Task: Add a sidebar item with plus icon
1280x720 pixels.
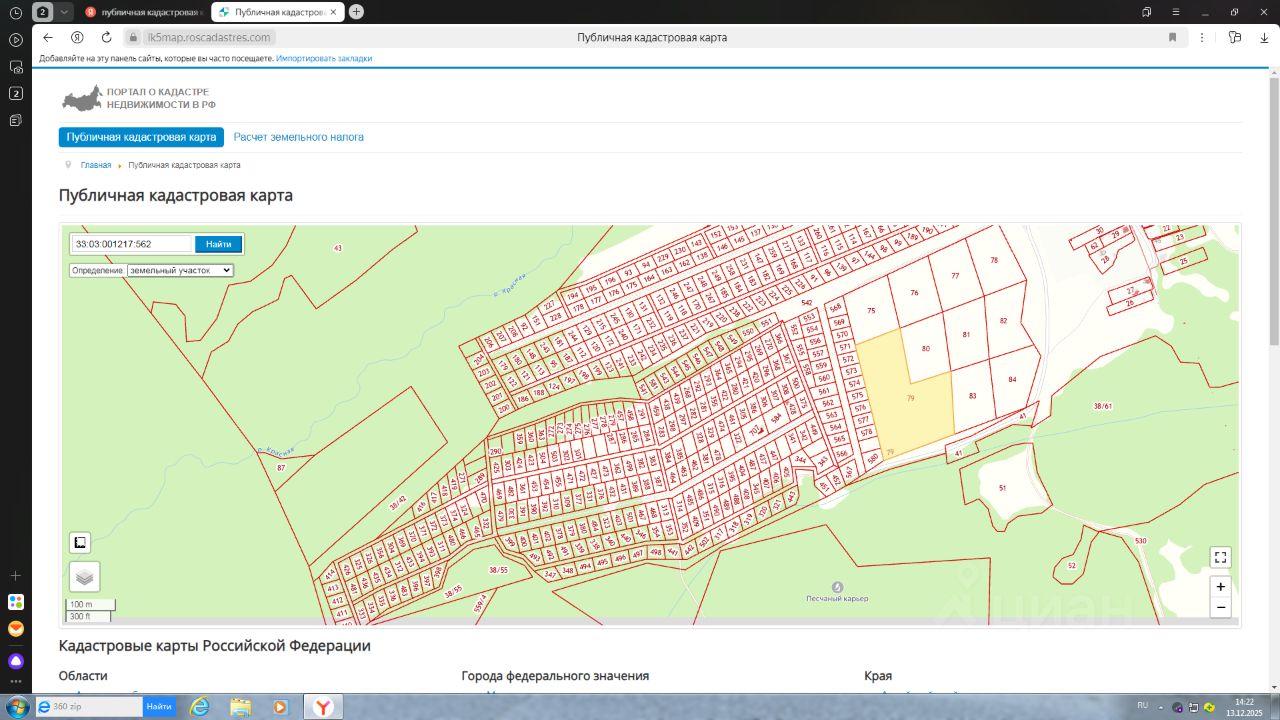Action: tap(15, 576)
